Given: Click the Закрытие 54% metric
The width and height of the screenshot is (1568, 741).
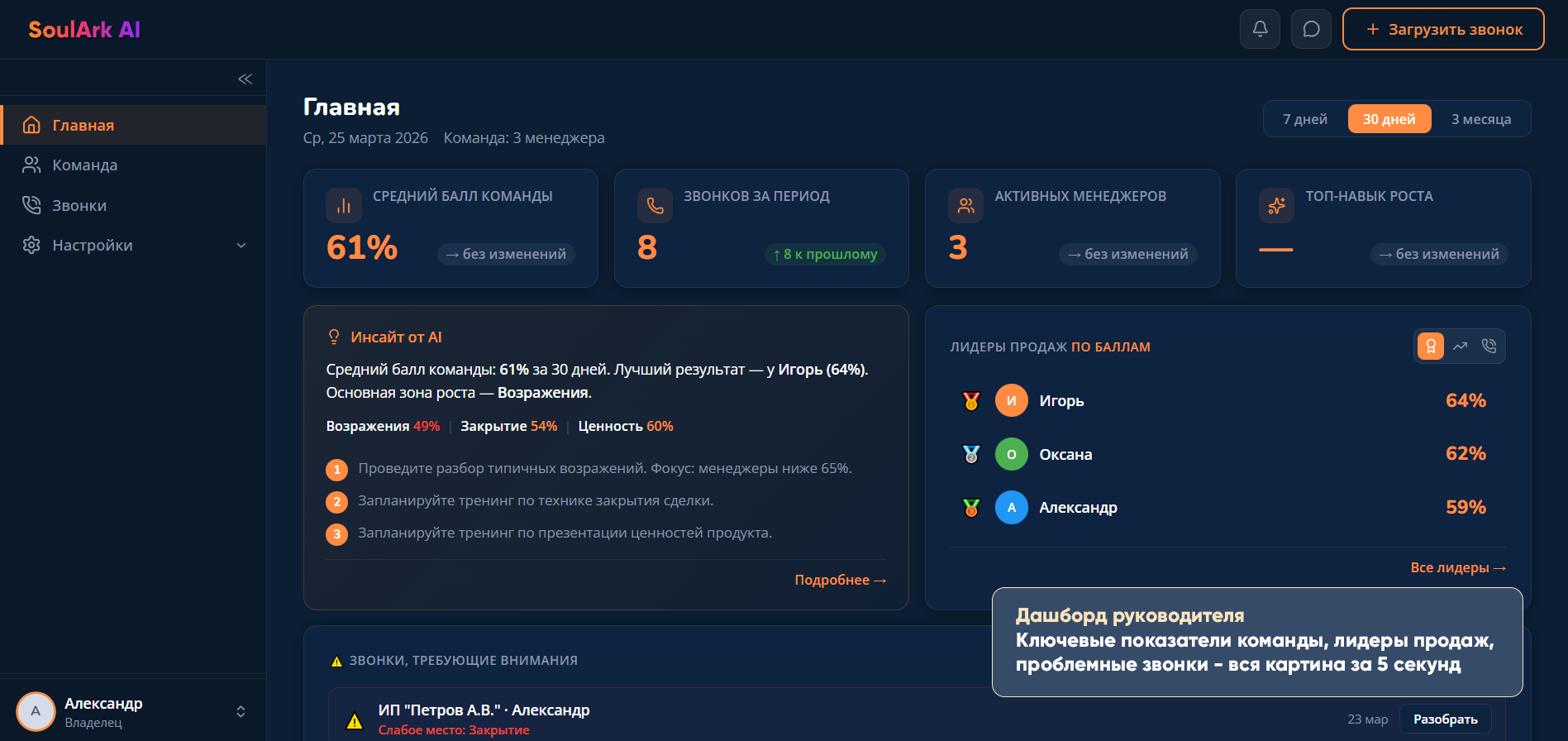Looking at the screenshot, I should 509,426.
